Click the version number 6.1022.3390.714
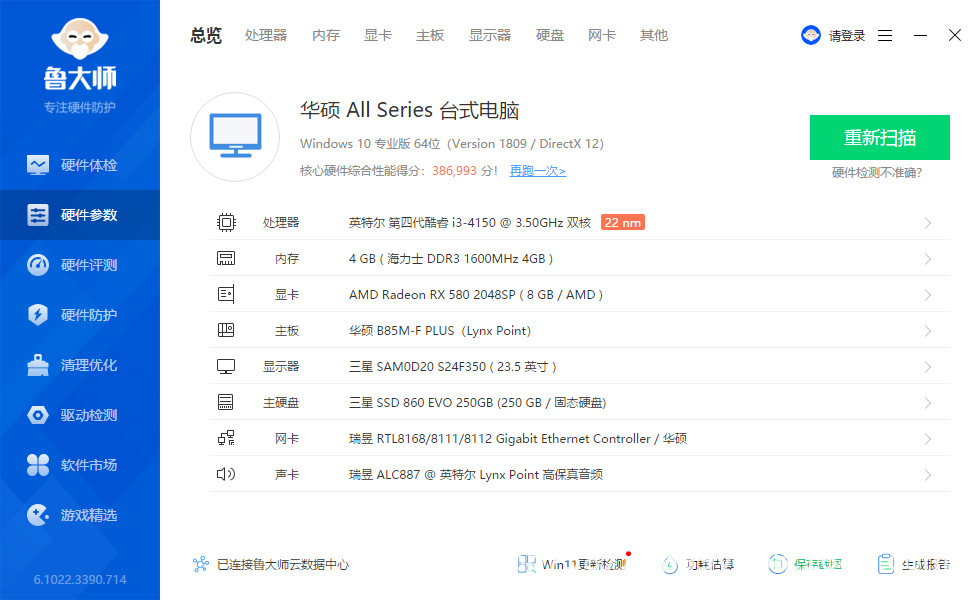 point(80,579)
